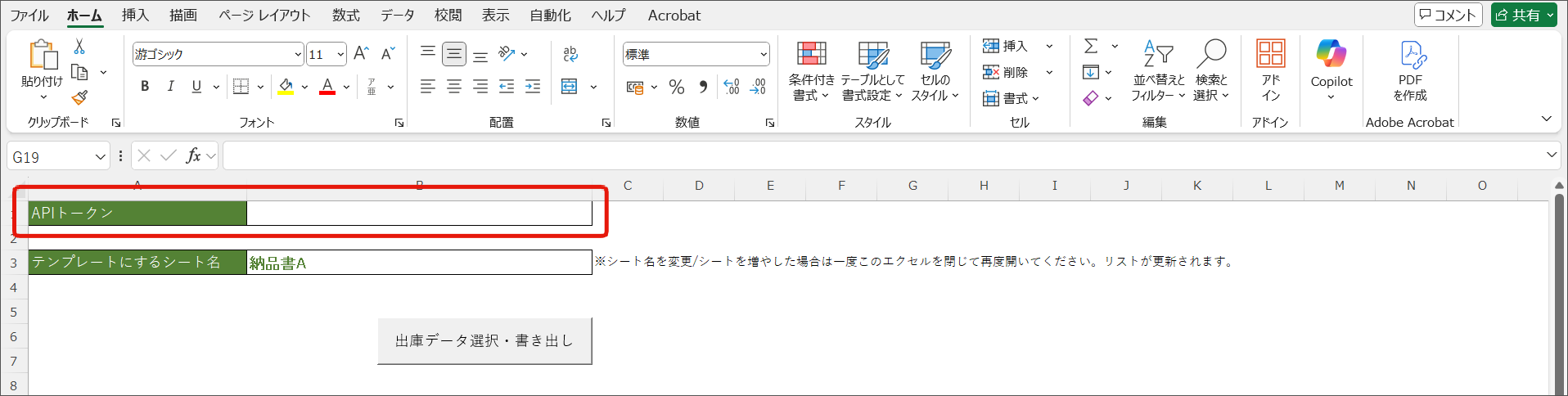
Task: Align text left
Action: 427,86
